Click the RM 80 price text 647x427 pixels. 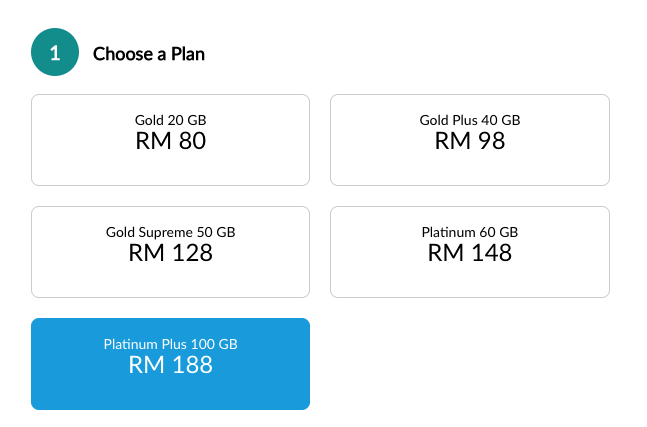tap(170, 141)
